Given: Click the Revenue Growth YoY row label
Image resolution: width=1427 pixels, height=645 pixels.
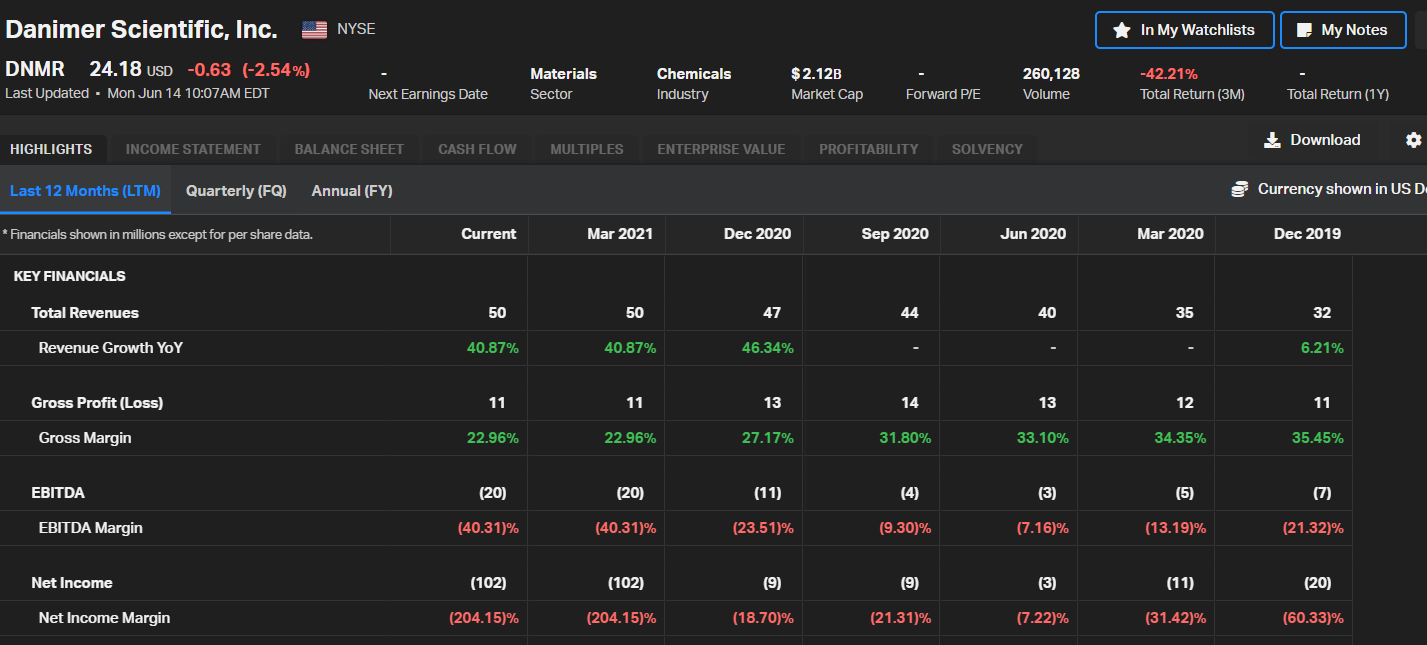Looking at the screenshot, I should pos(111,348).
